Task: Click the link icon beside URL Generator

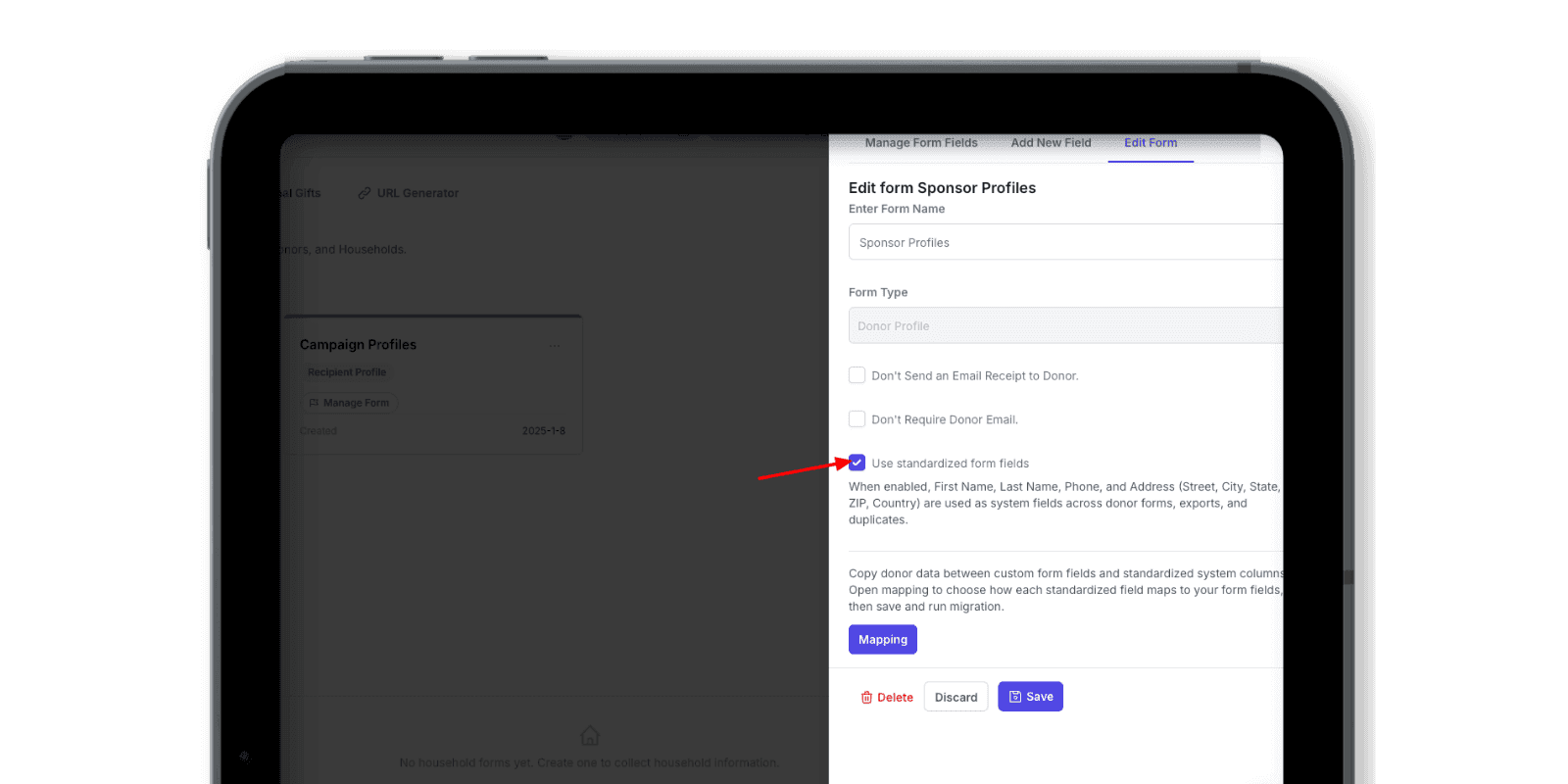Action: [365, 193]
